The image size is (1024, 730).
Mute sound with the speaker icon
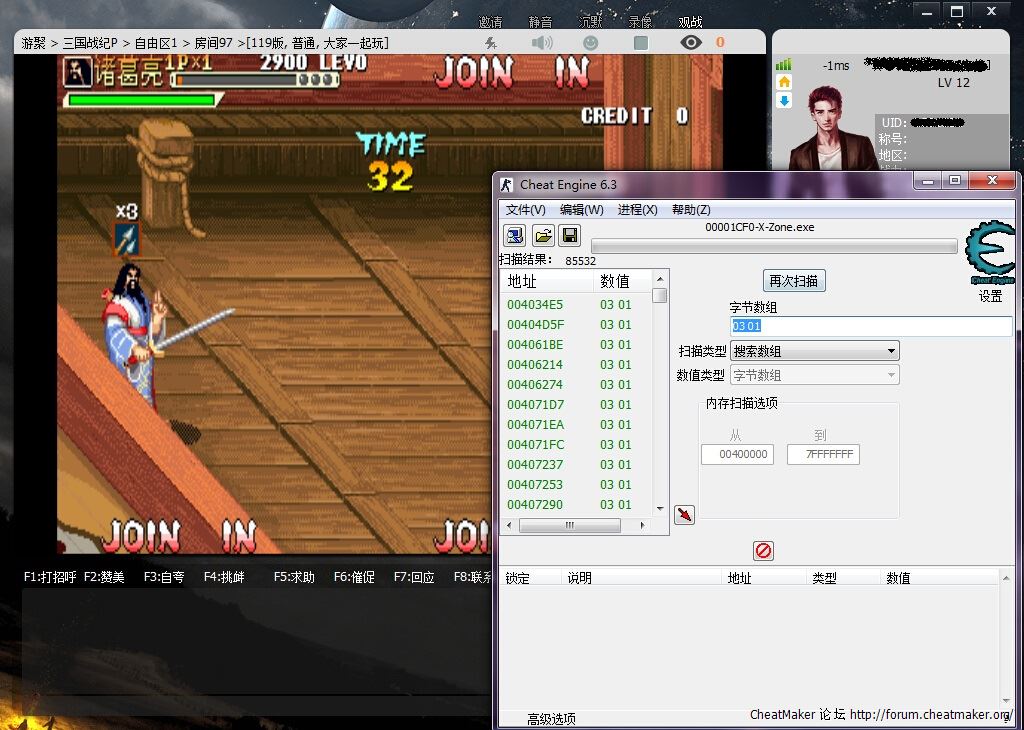pyautogui.click(x=542, y=43)
